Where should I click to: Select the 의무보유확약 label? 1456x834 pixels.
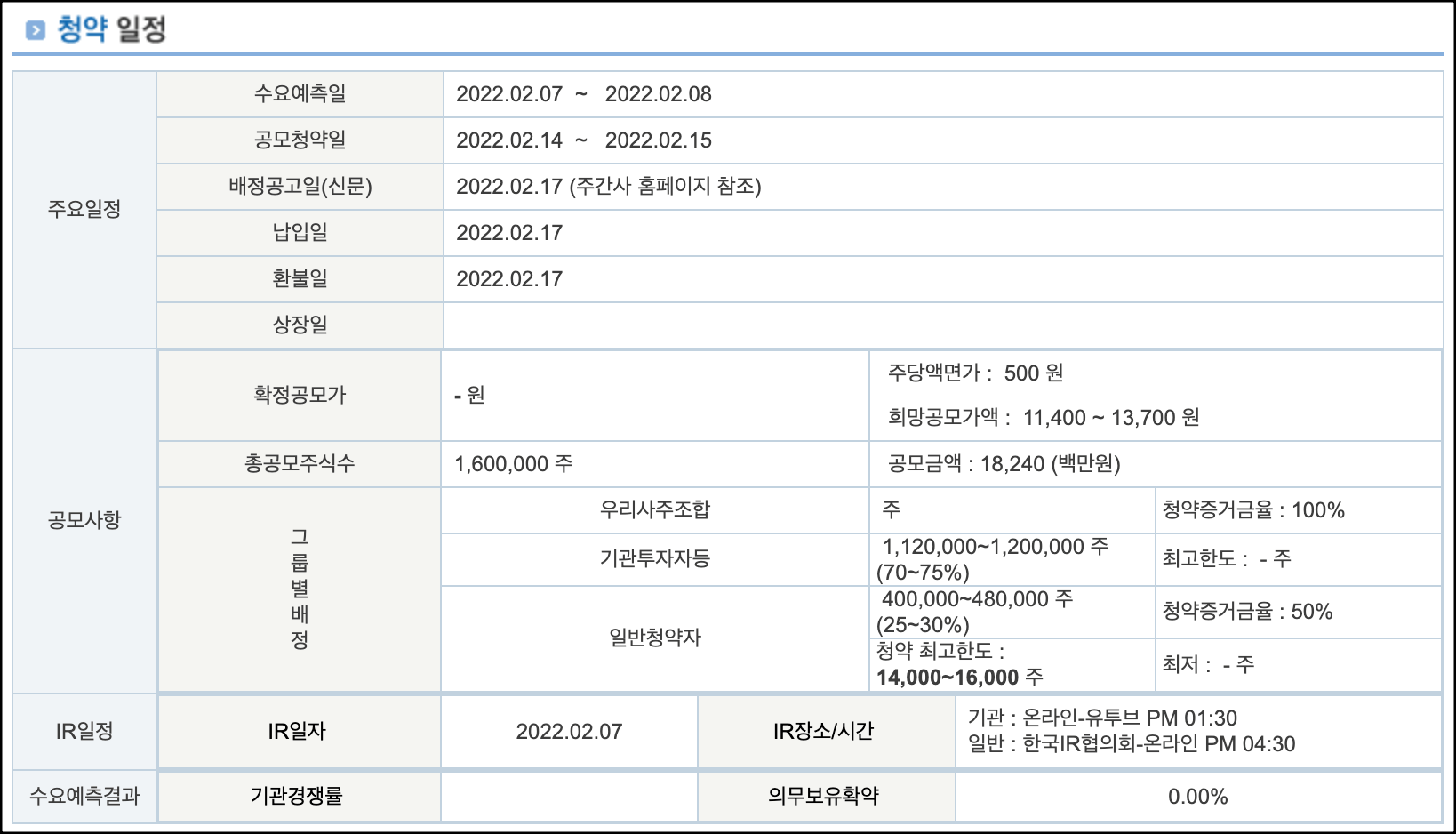pyautogui.click(x=823, y=796)
